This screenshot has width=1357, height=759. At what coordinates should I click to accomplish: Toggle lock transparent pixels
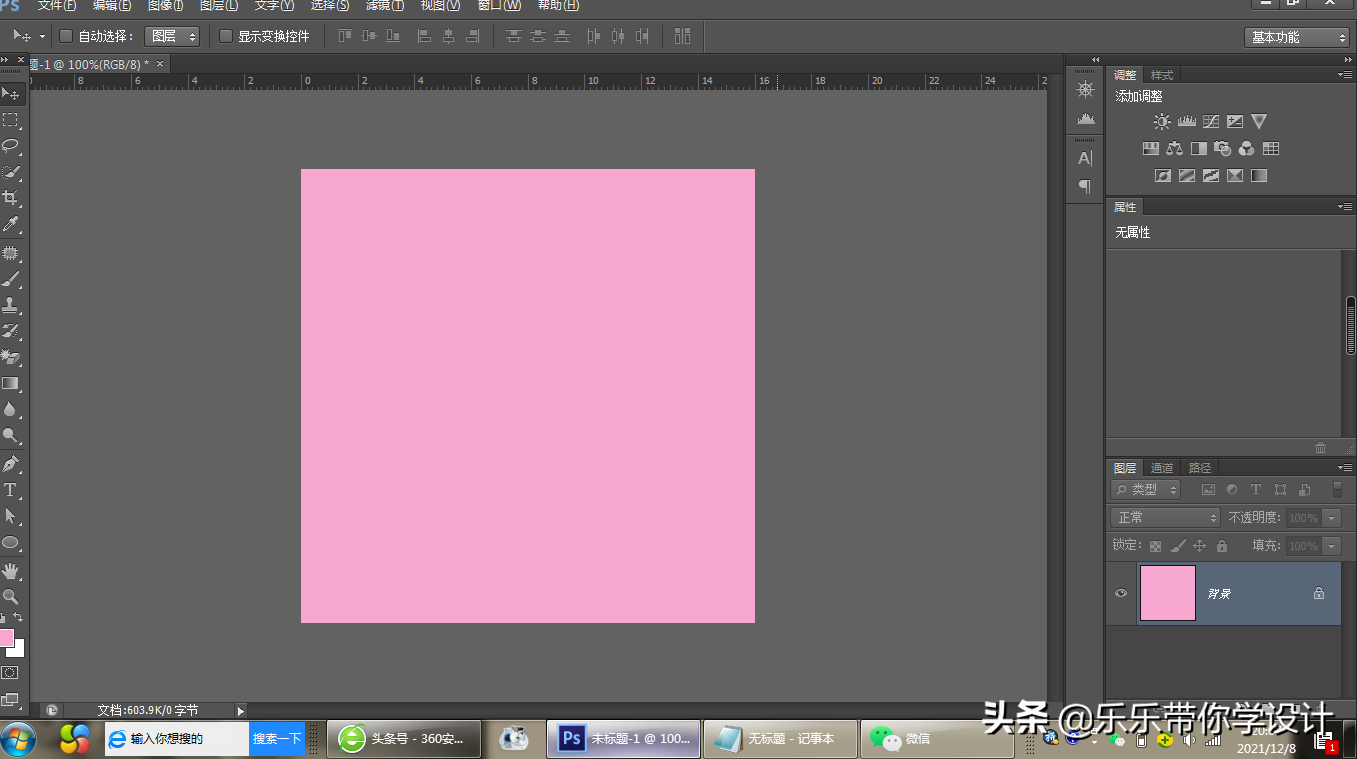(x=1155, y=546)
